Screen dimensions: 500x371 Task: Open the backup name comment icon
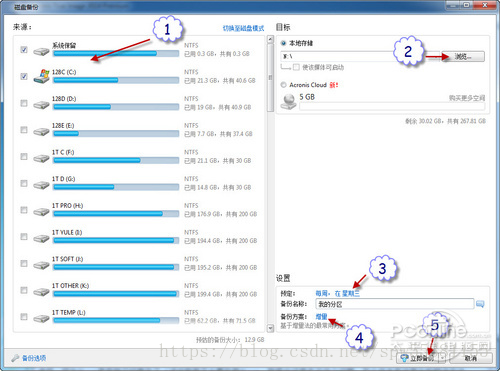pyautogui.click(x=480, y=304)
